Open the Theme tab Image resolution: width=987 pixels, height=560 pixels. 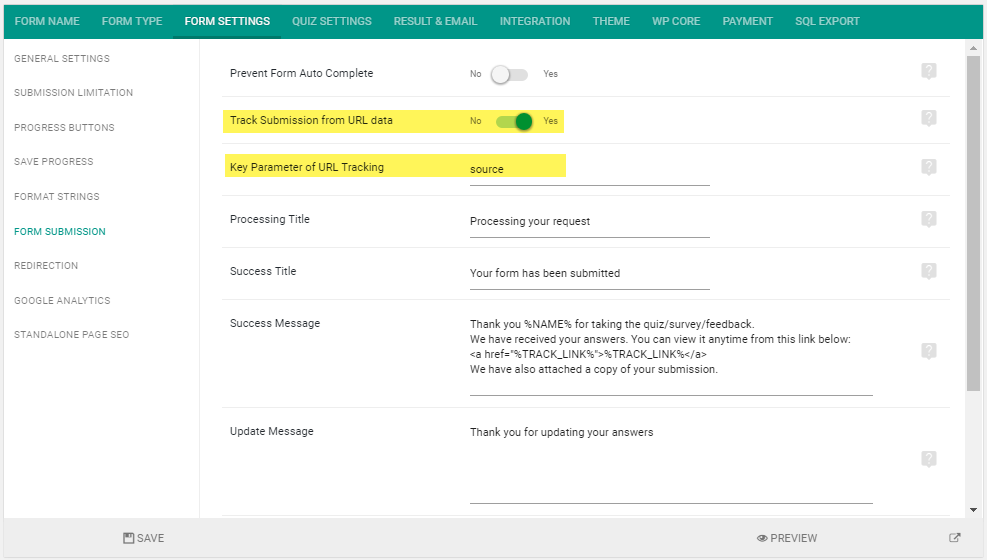point(611,21)
